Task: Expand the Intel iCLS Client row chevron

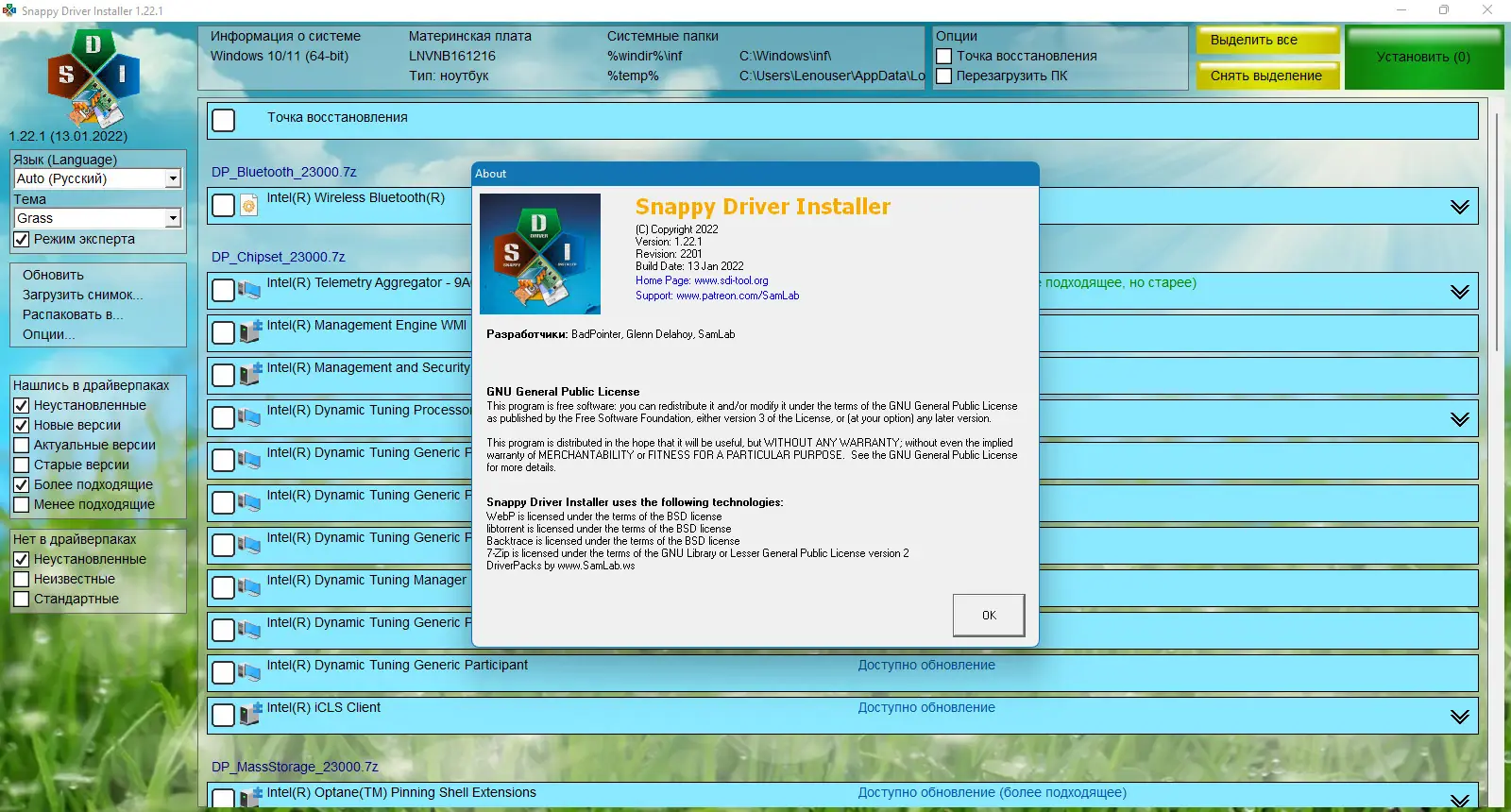Action: 1460,717
